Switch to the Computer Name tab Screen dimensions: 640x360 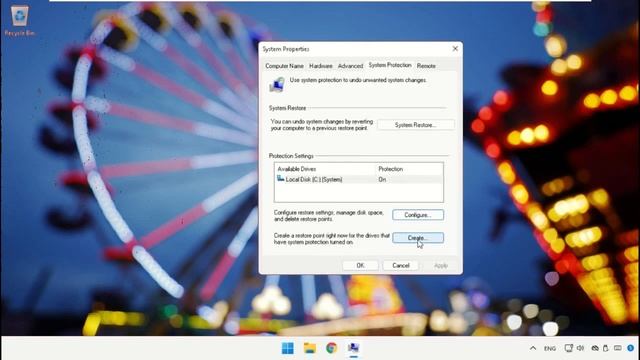pos(284,66)
